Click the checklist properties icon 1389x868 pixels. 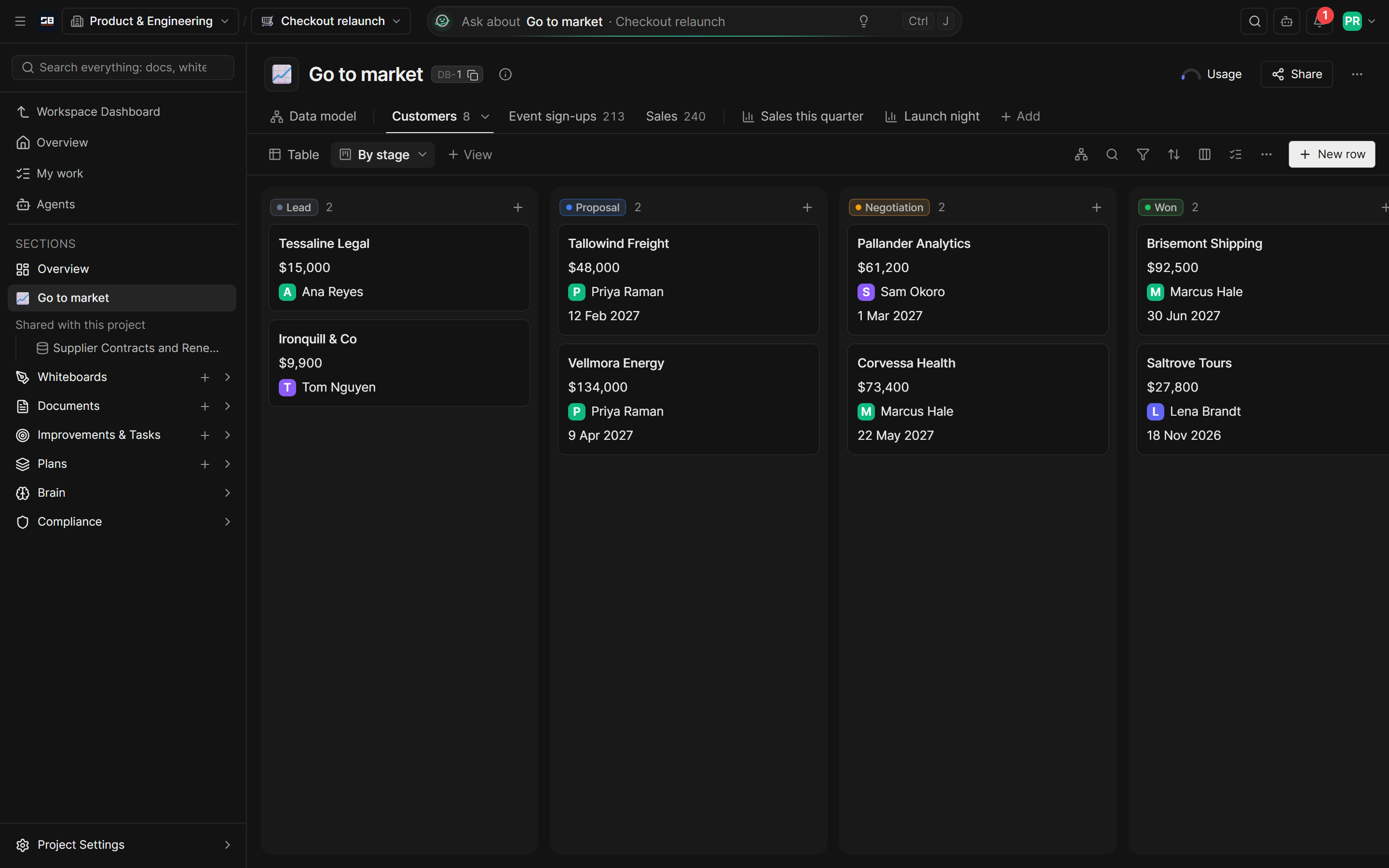1235,154
